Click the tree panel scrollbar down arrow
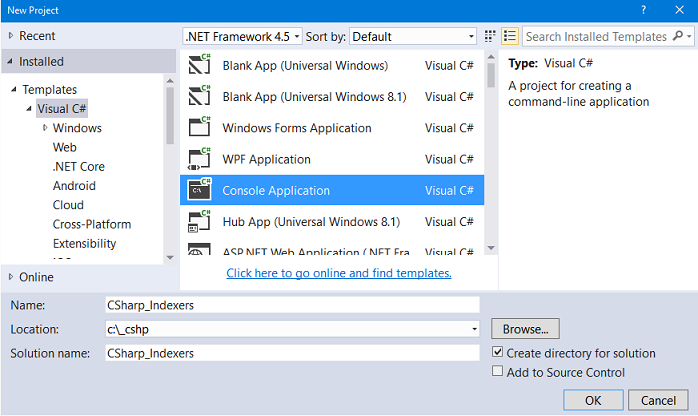The width and height of the screenshot is (698, 416). pyautogui.click(x=170, y=258)
